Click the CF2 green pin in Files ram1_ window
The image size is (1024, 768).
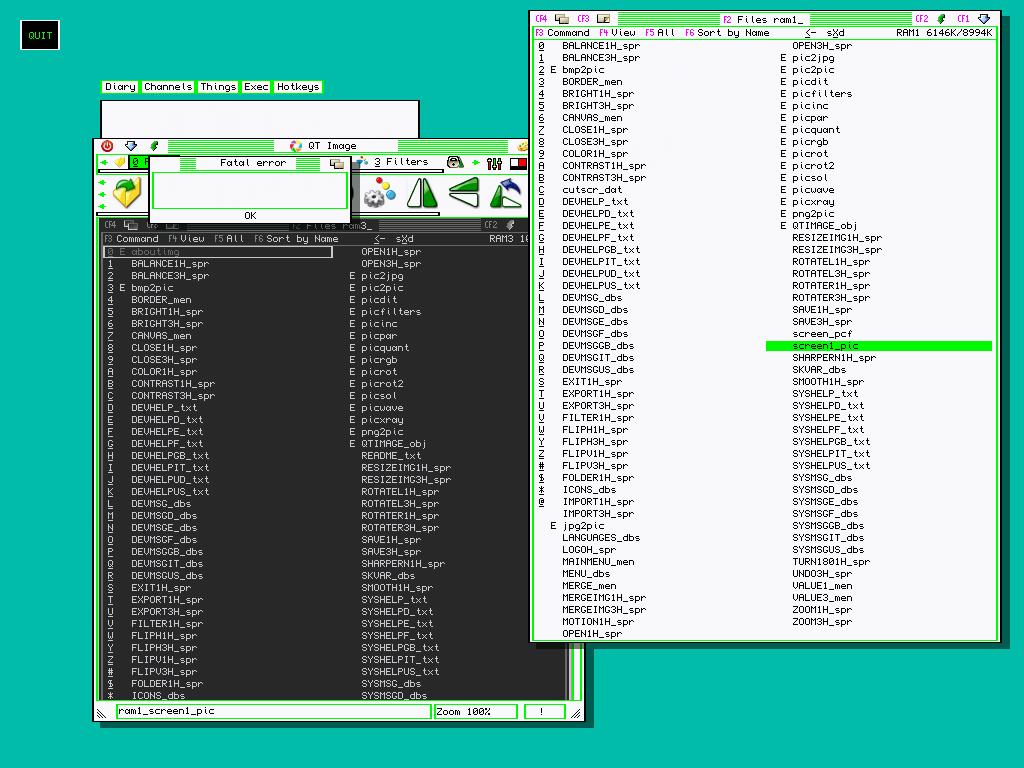tap(941, 19)
